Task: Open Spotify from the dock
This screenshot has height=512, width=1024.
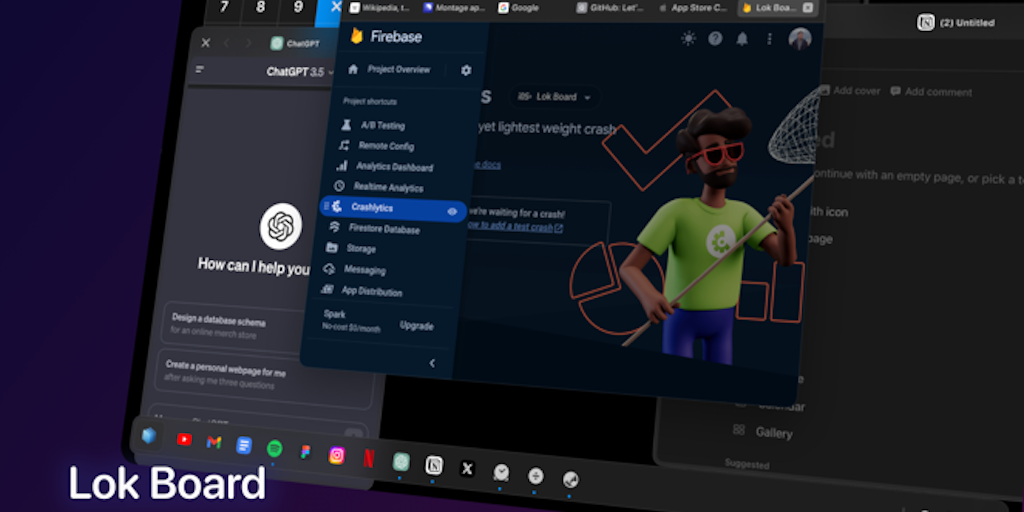Action: pos(274,449)
